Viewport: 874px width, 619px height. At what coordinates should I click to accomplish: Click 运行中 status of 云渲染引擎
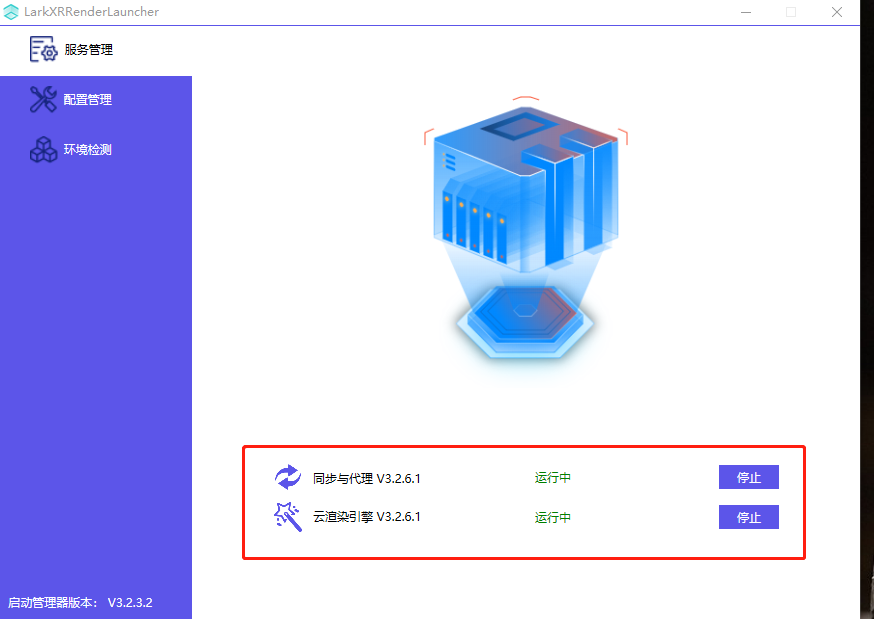pos(552,518)
